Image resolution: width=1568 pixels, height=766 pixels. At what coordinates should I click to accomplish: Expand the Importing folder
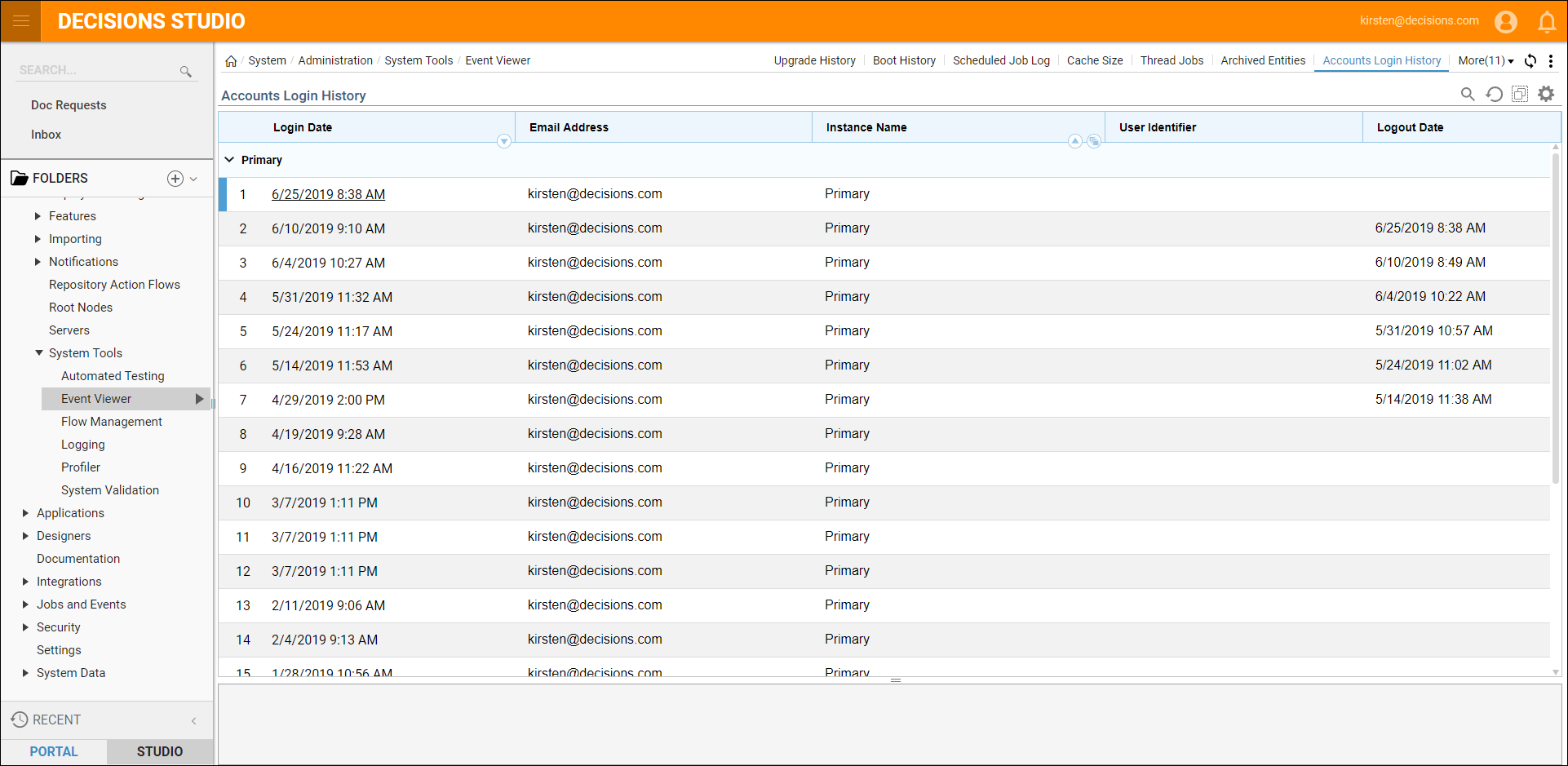[x=38, y=239]
